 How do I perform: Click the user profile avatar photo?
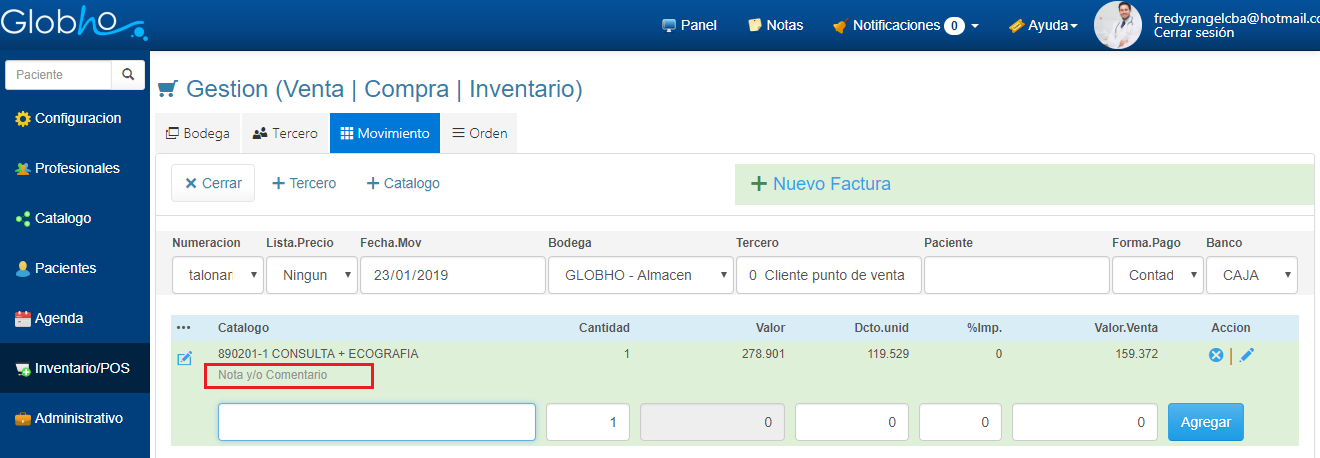pyautogui.click(x=1118, y=25)
